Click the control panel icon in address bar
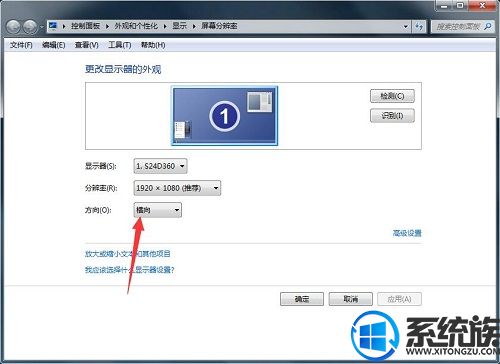The image size is (500, 364). (53, 26)
